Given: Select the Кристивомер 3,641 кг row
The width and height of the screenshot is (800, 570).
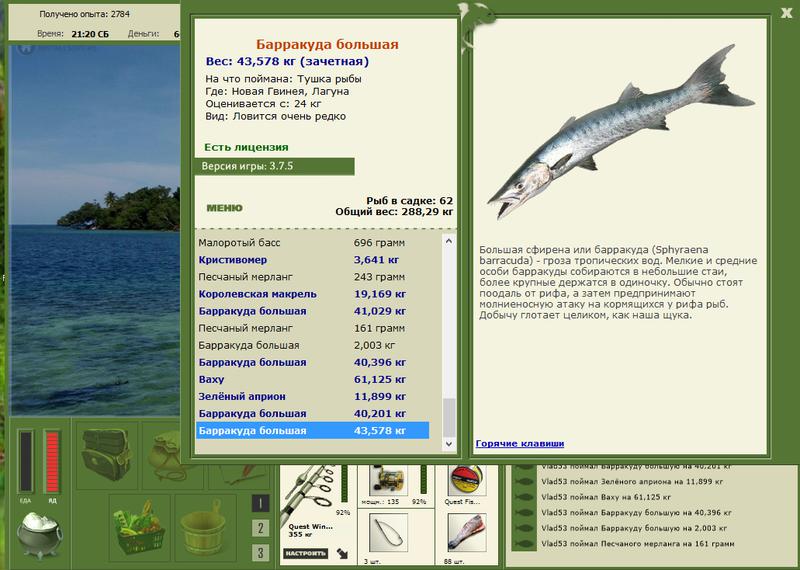Looking at the screenshot, I should (x=313, y=260).
